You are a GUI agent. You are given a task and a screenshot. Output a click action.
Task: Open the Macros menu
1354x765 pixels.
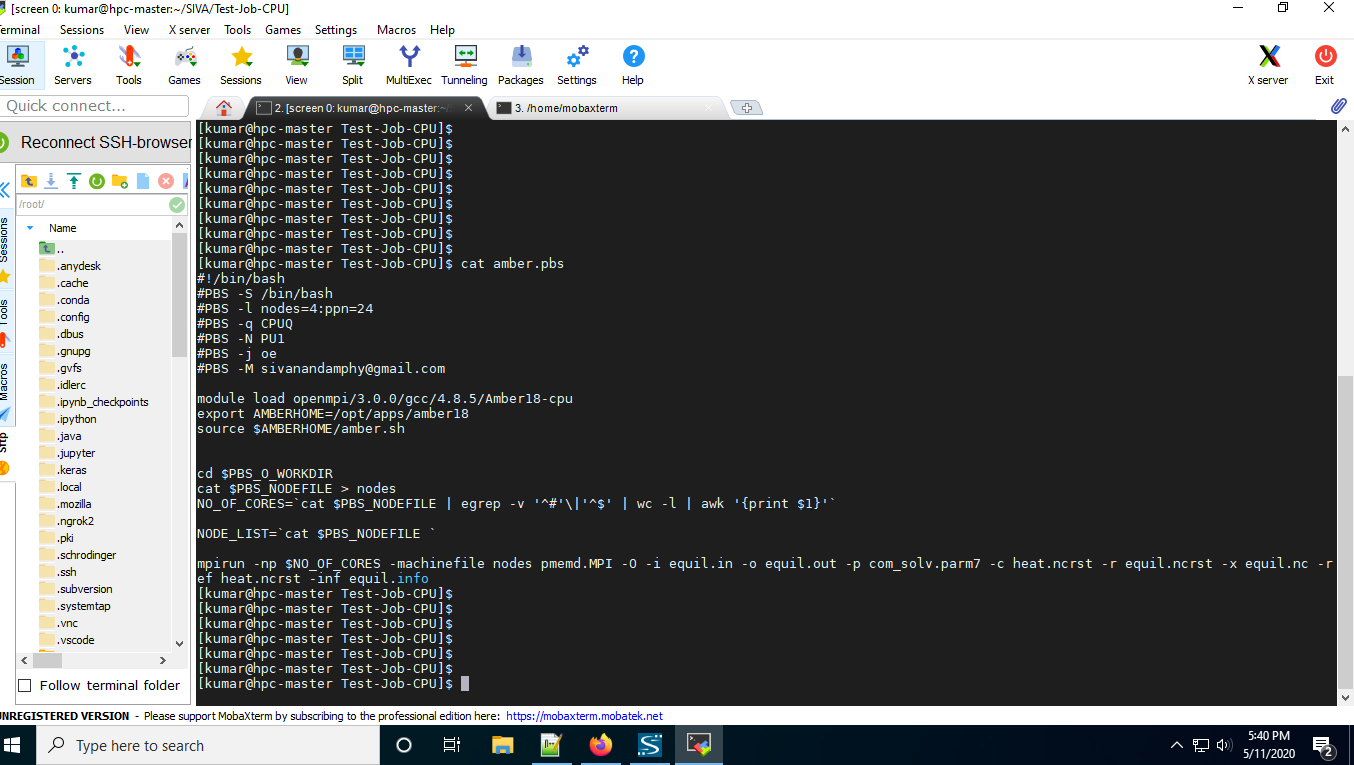click(x=396, y=30)
